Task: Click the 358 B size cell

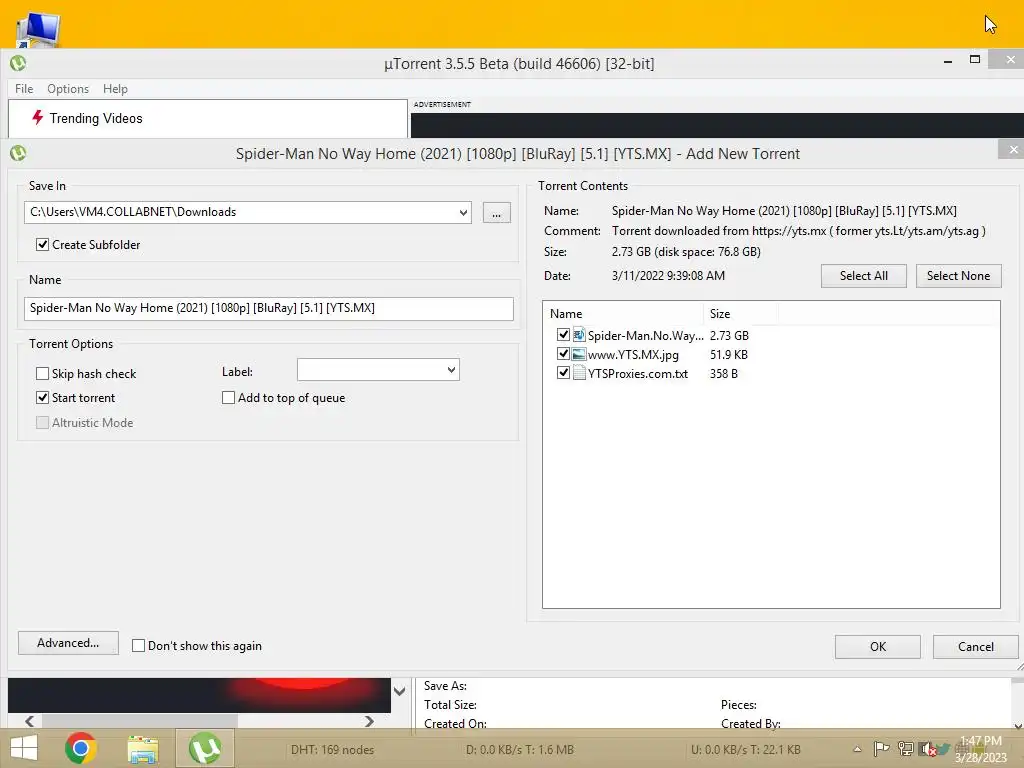Action: click(x=724, y=374)
